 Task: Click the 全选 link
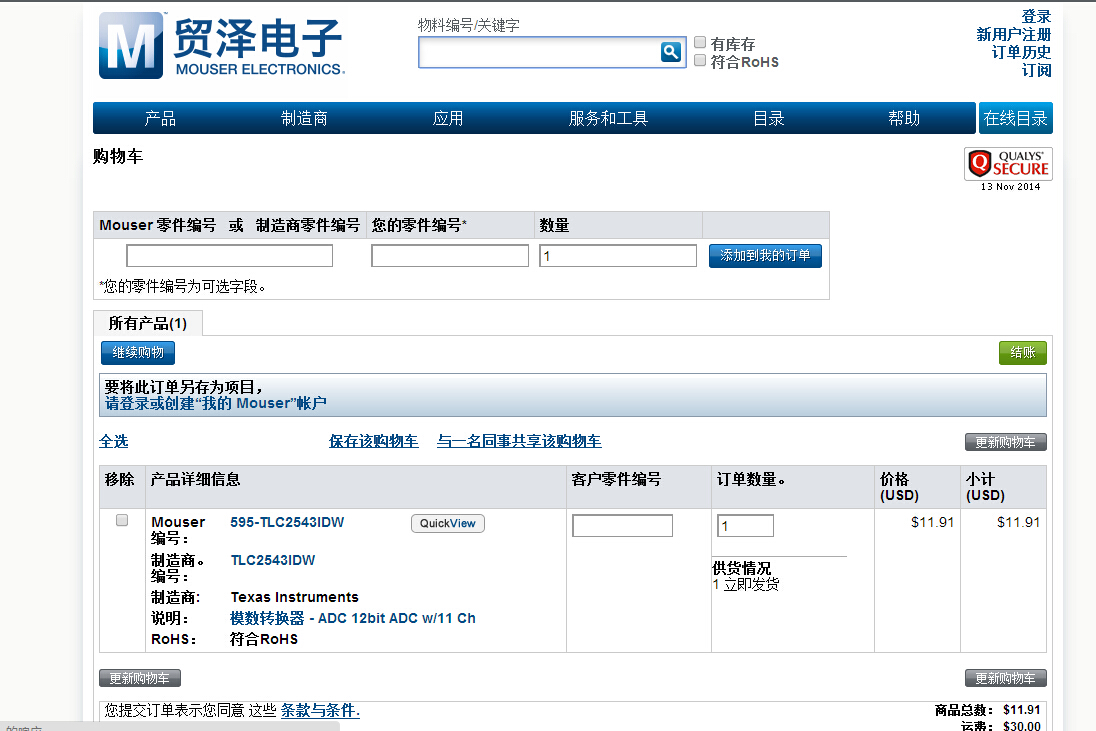(113, 441)
